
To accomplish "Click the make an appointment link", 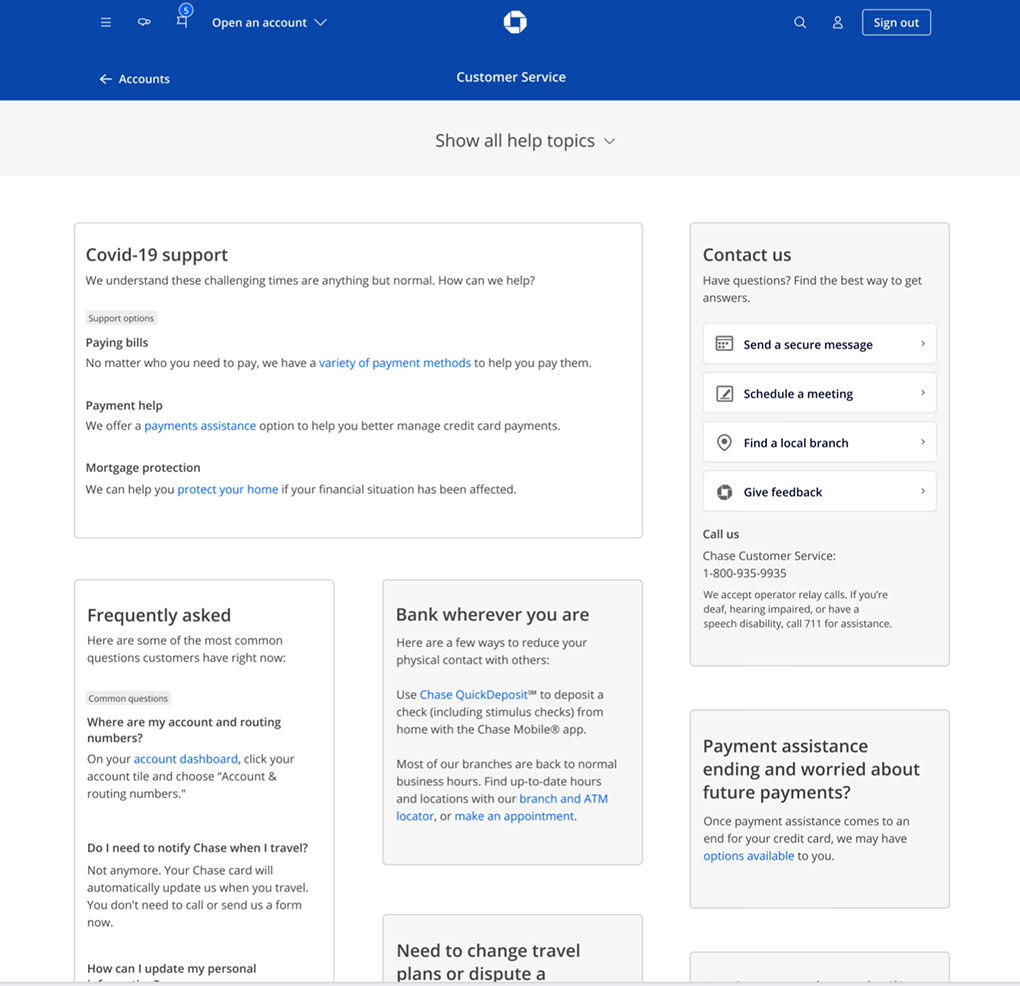I will pyautogui.click(x=514, y=816).
